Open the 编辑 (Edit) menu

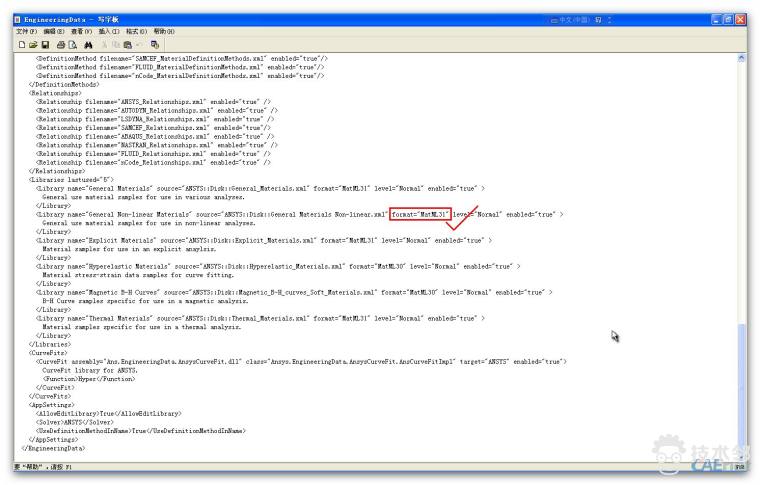coord(53,32)
